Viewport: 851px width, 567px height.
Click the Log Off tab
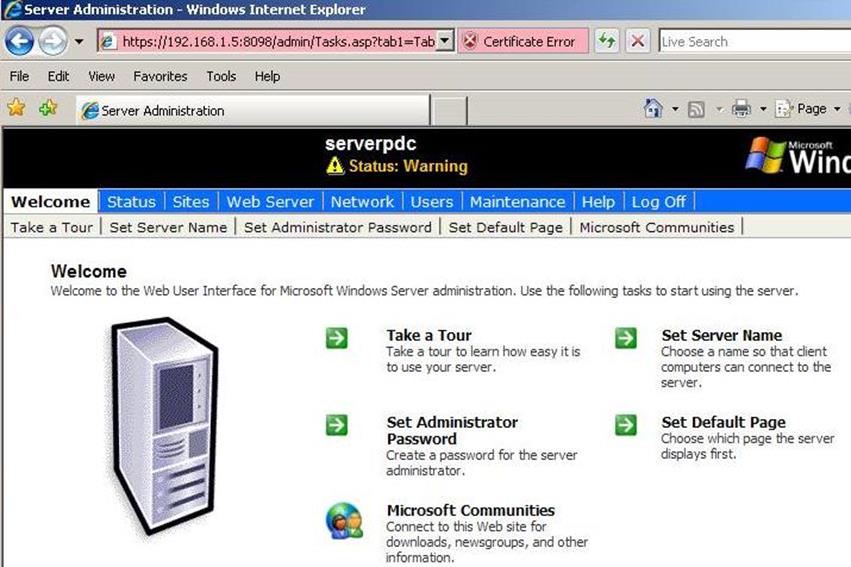coord(658,202)
